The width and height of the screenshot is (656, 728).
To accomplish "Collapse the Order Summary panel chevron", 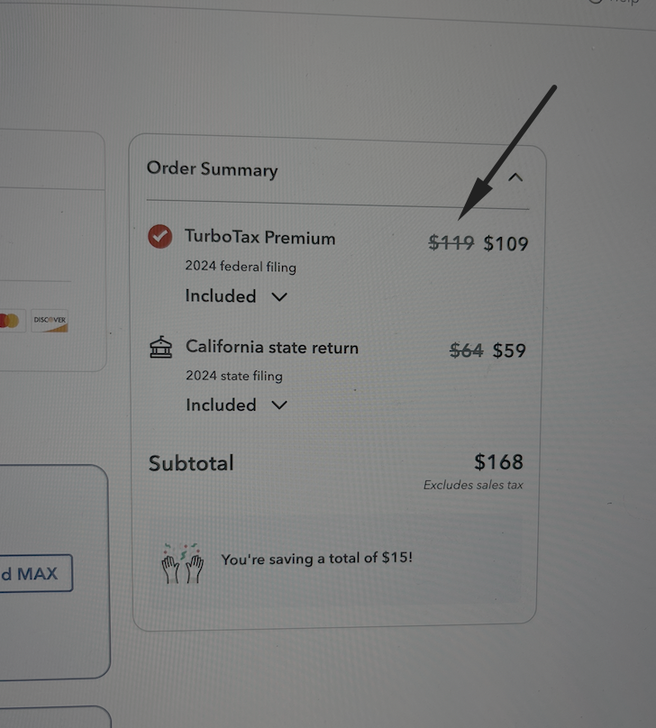I will (515, 178).
